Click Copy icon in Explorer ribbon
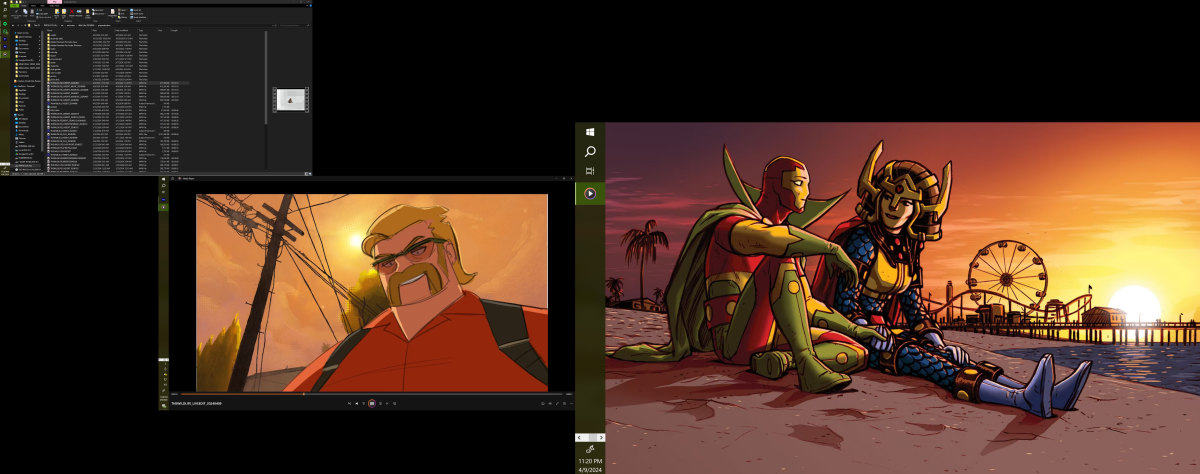The height and width of the screenshot is (474, 1200). pos(25,11)
